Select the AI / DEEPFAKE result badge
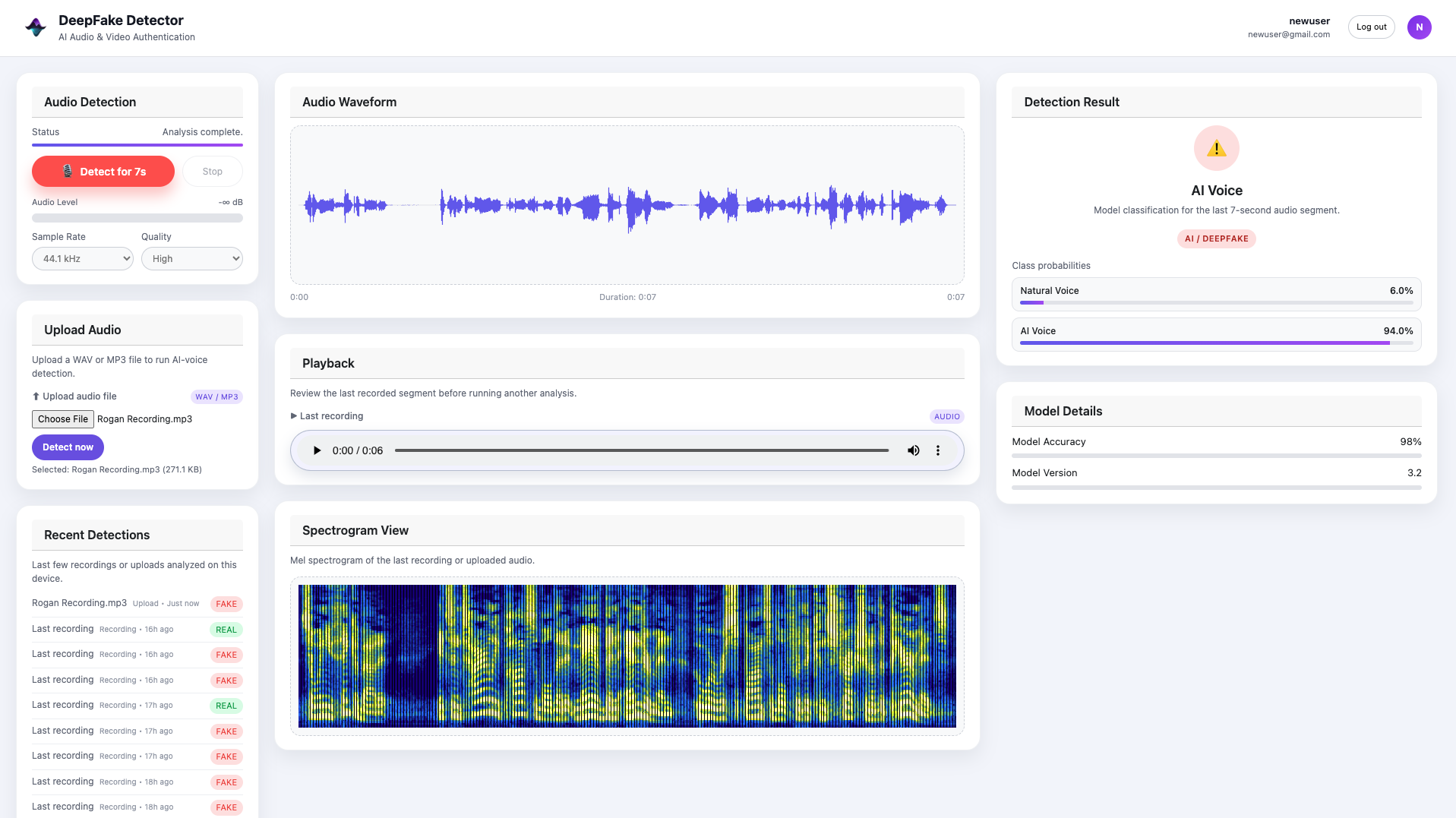This screenshot has height=818, width=1456. (1216, 238)
